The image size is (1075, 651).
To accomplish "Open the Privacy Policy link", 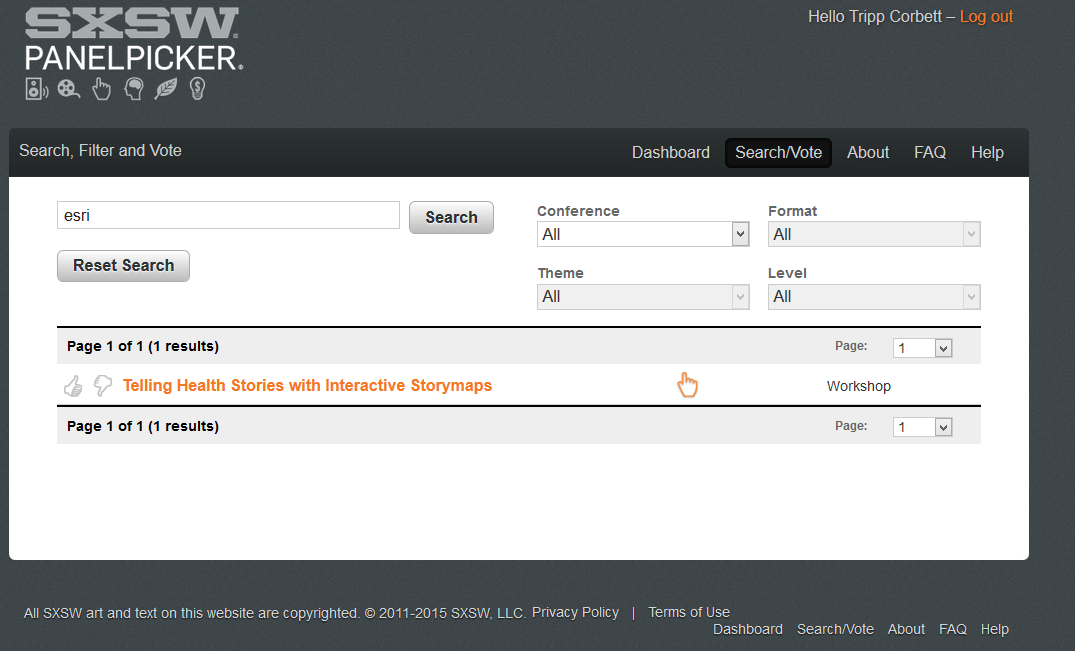I will coord(575,613).
